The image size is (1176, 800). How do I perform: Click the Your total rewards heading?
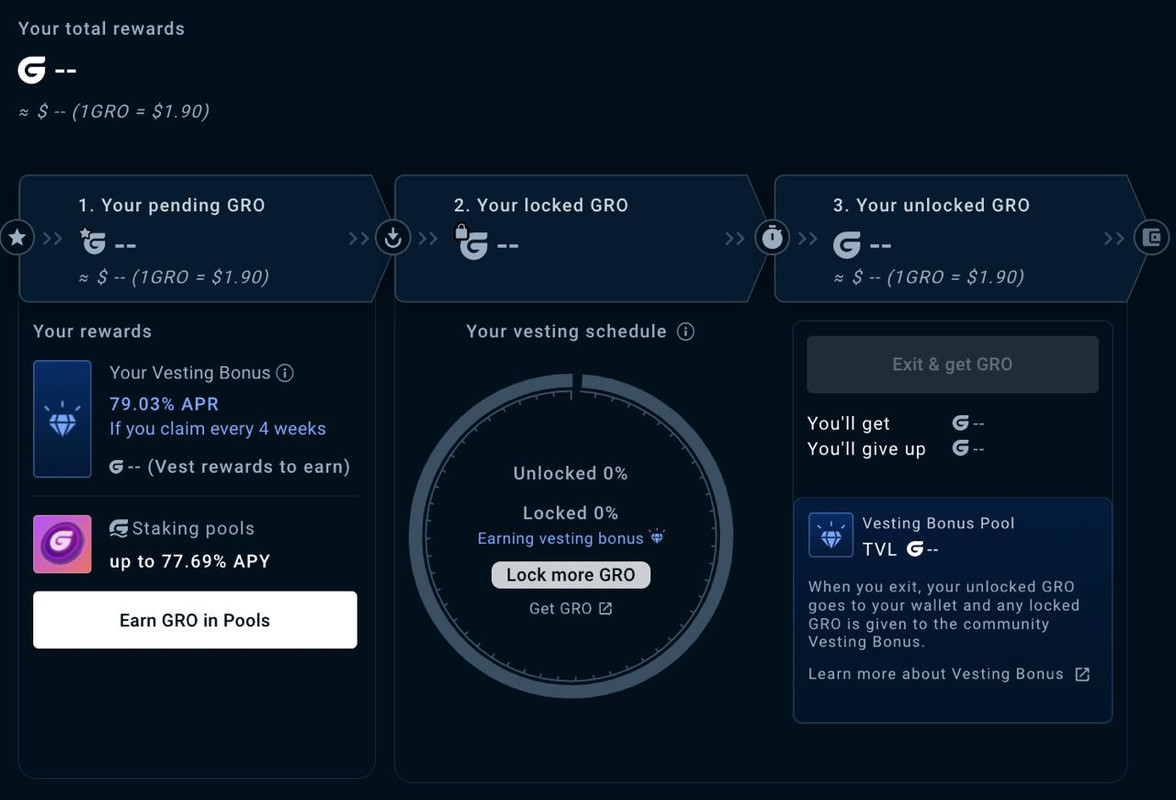pos(101,28)
